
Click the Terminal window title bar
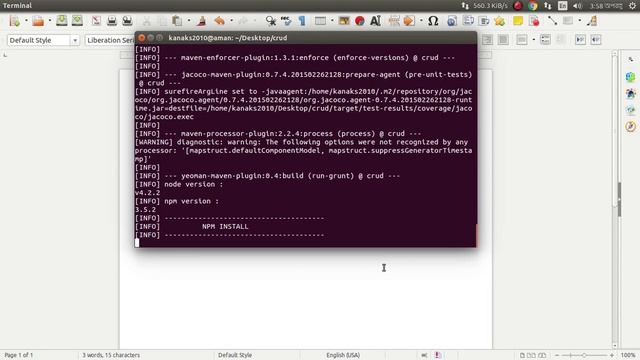pyautogui.click(x=306, y=38)
